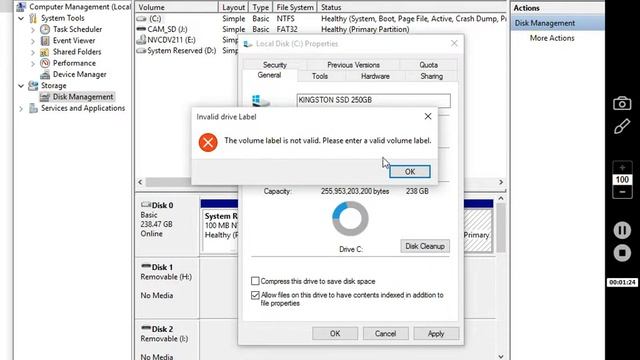This screenshot has height=360, width=640.
Task: Select Disk Management in Actions pane
Action: pos(558,23)
